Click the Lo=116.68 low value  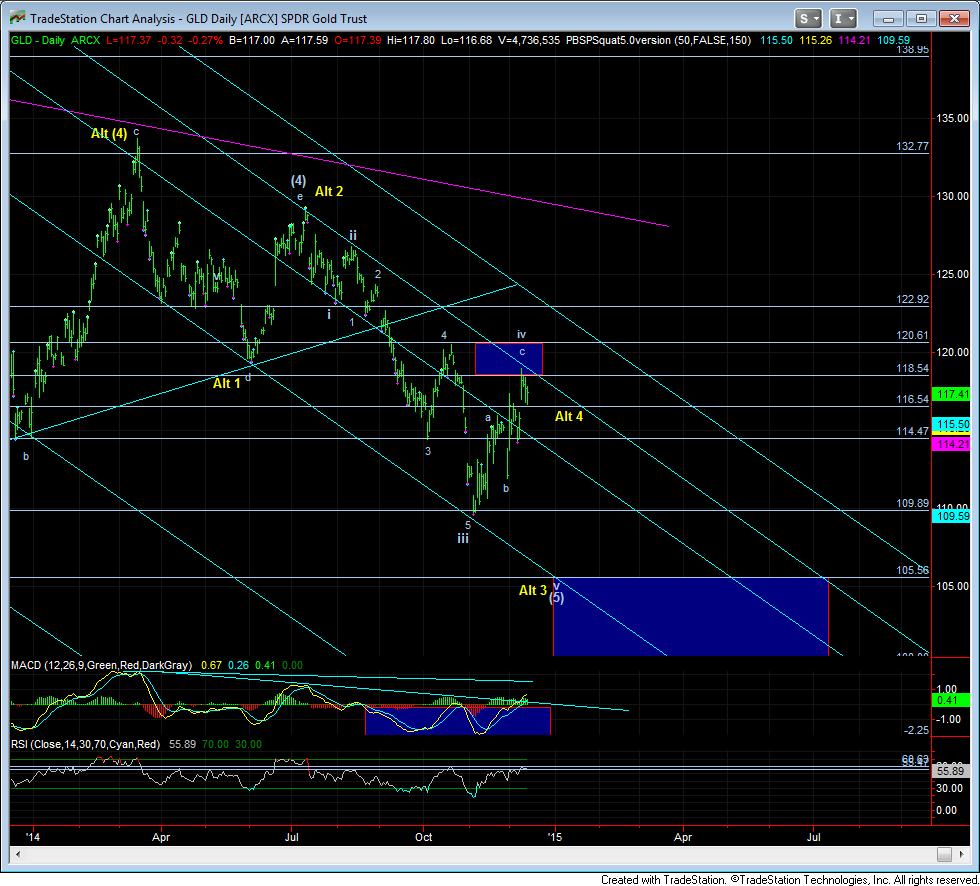466,41
